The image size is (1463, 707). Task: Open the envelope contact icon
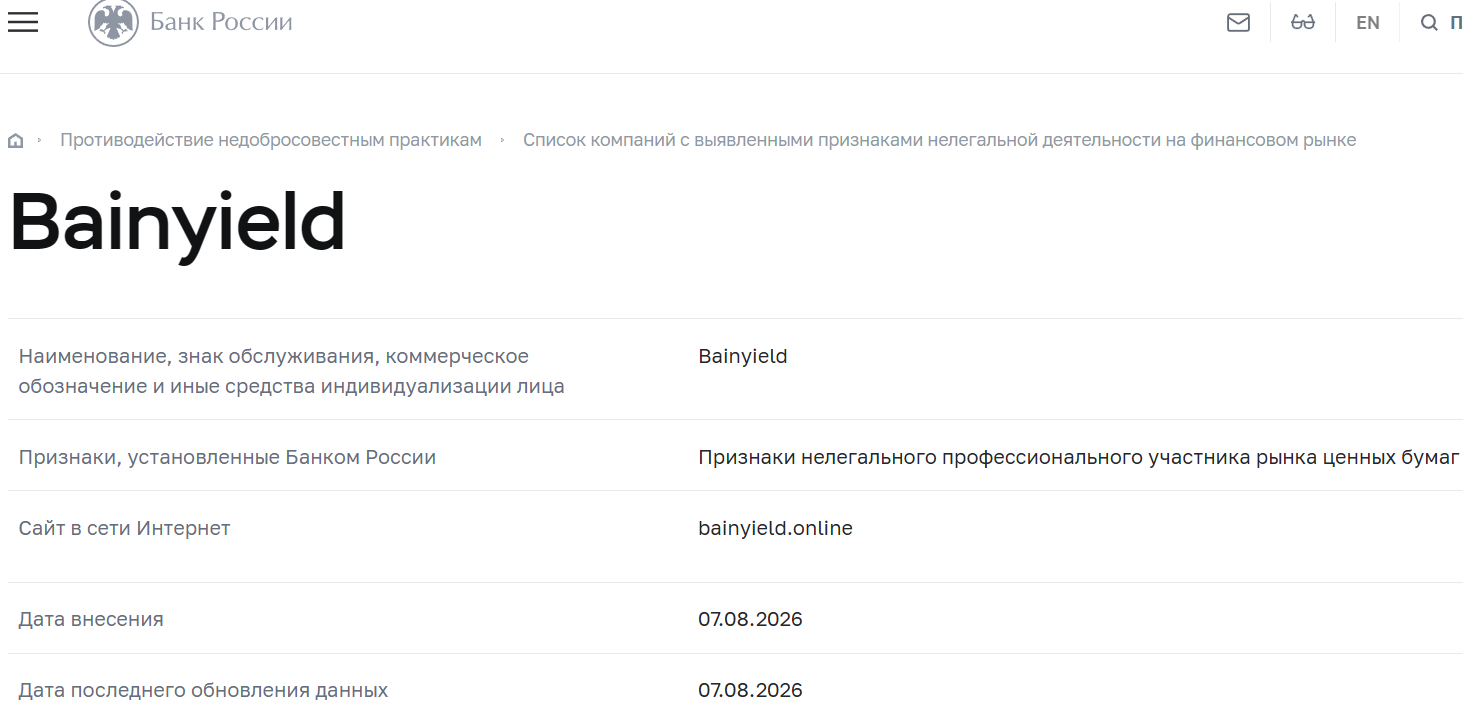[1238, 22]
